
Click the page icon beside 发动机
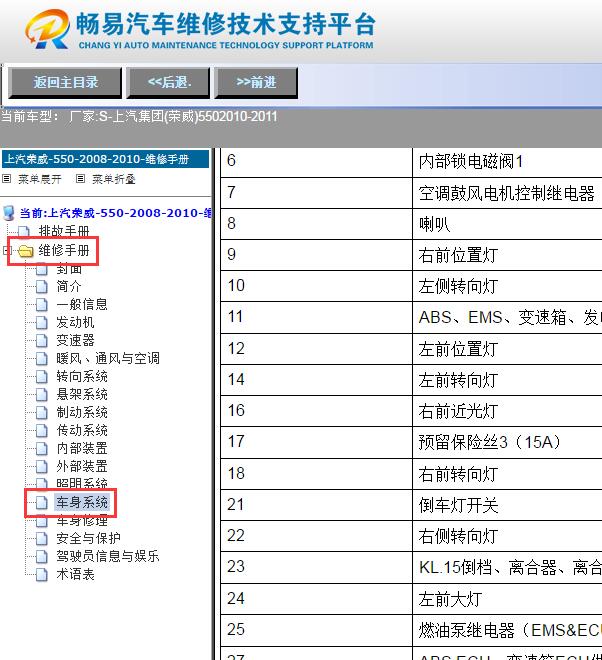pos(42,322)
